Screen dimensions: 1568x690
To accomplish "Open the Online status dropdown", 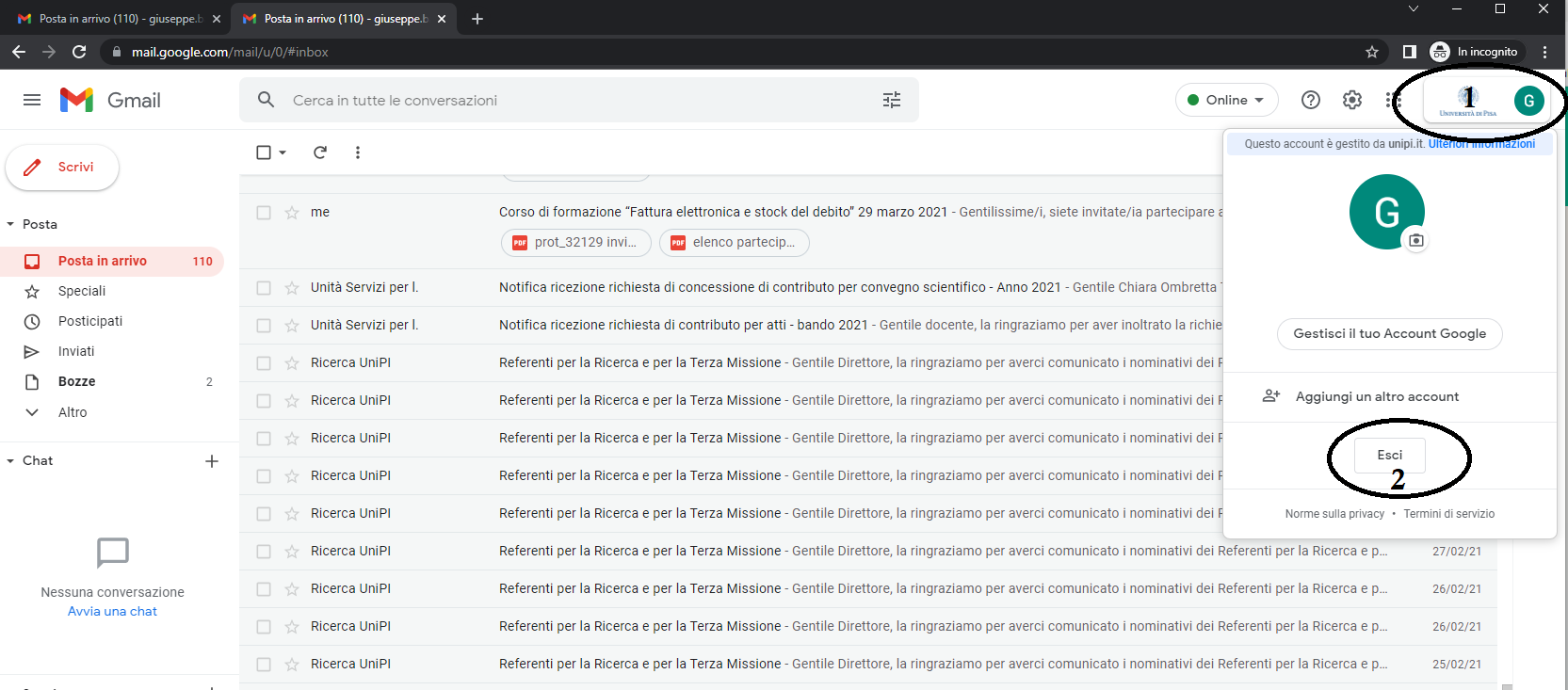I will pyautogui.click(x=1226, y=100).
